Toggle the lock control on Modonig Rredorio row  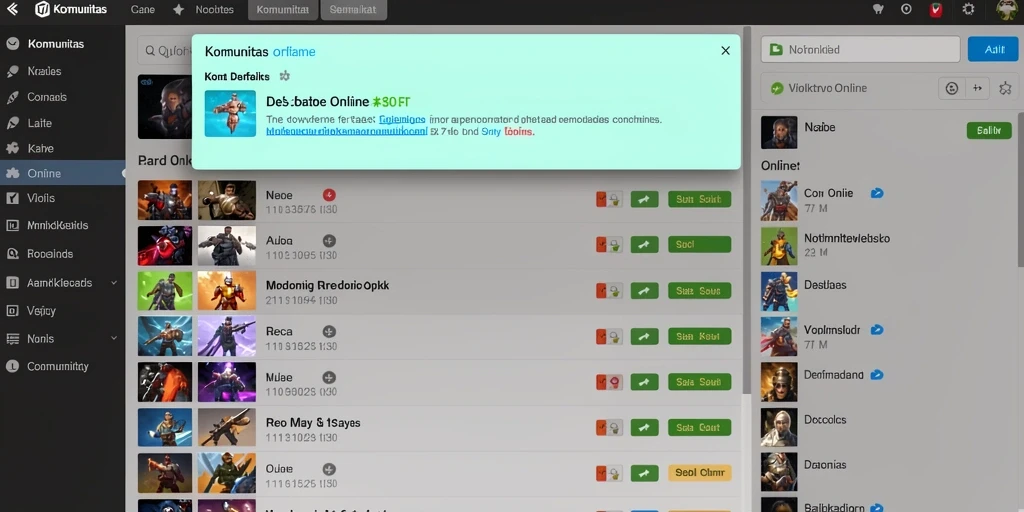[x=609, y=291]
